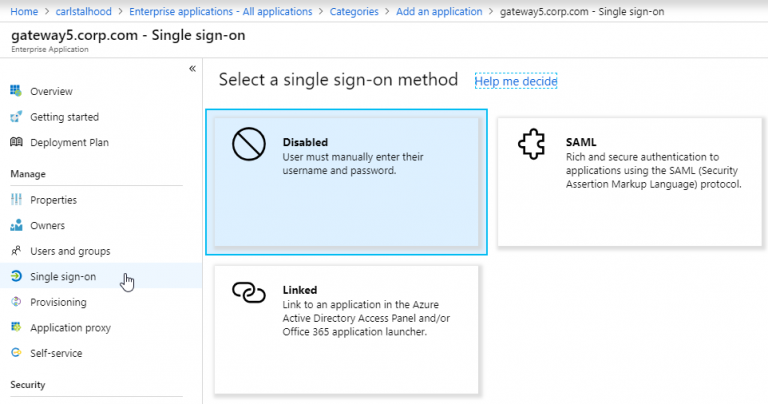Click the Getting started icon
The height and width of the screenshot is (404, 768).
click(x=16, y=117)
